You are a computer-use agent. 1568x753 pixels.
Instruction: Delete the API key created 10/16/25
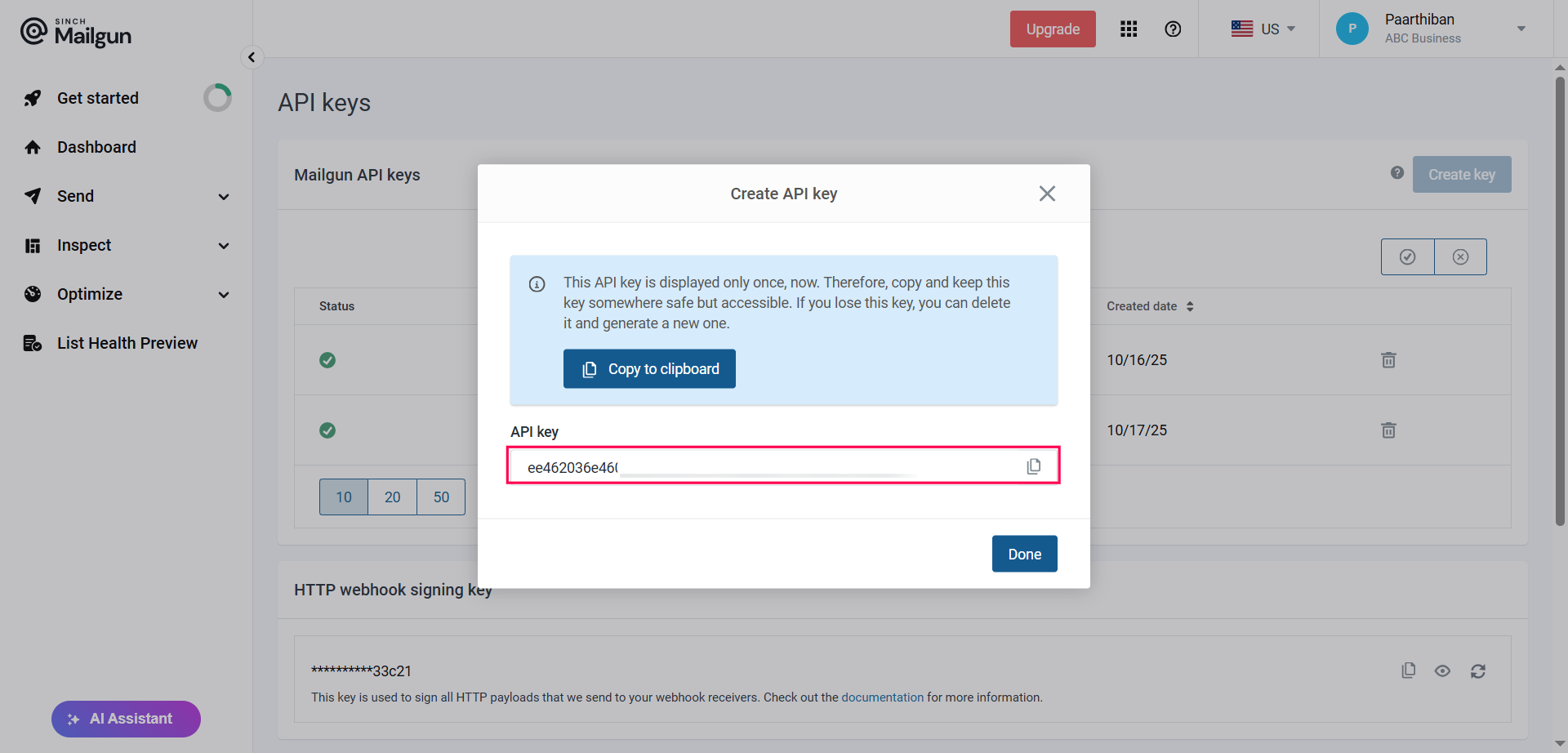[x=1388, y=359]
